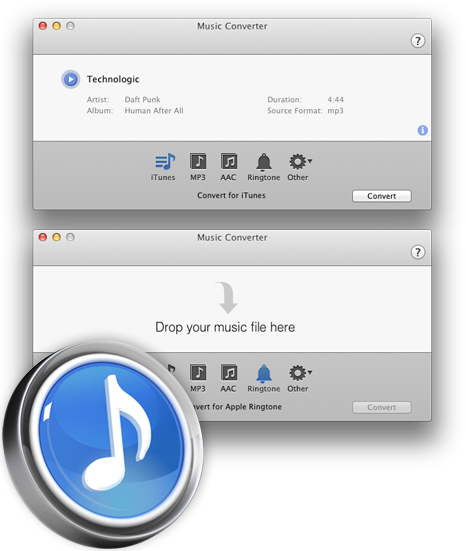Click the source format value mp3
Screen dimensions: 466x551
point(335,111)
